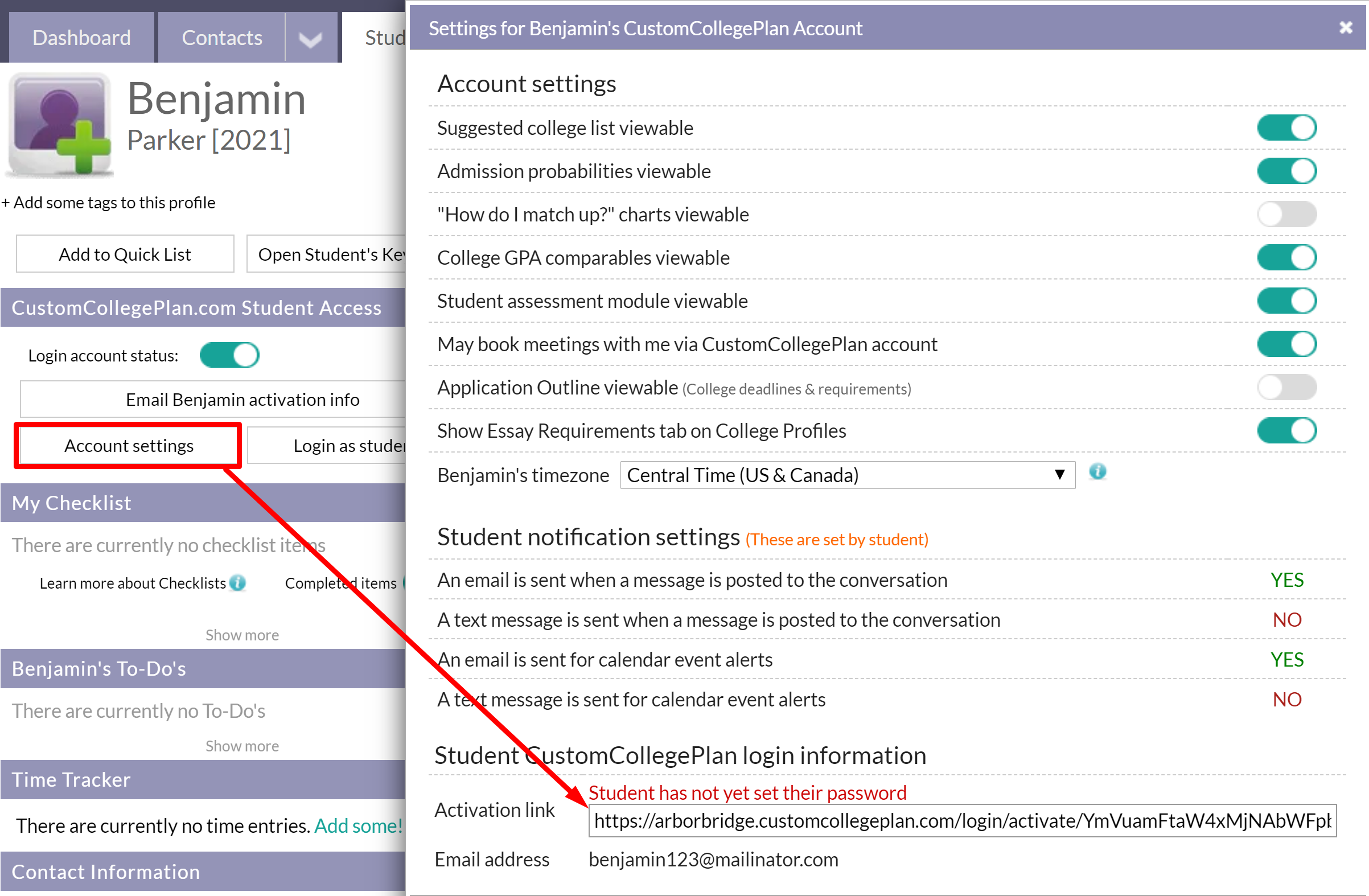Click the Activation link field
1369x896 pixels.
click(962, 821)
